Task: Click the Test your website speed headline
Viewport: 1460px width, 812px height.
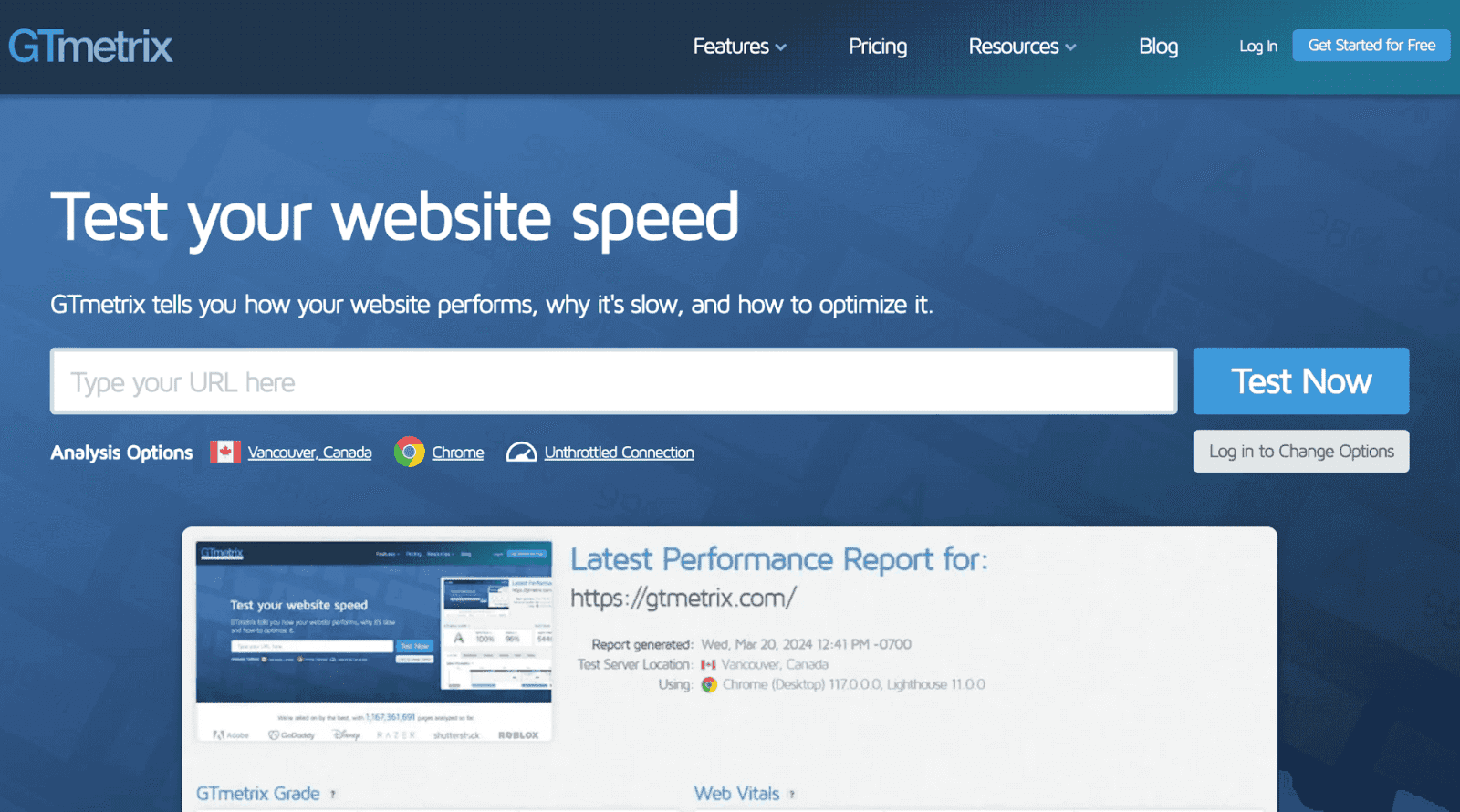Action: click(394, 218)
